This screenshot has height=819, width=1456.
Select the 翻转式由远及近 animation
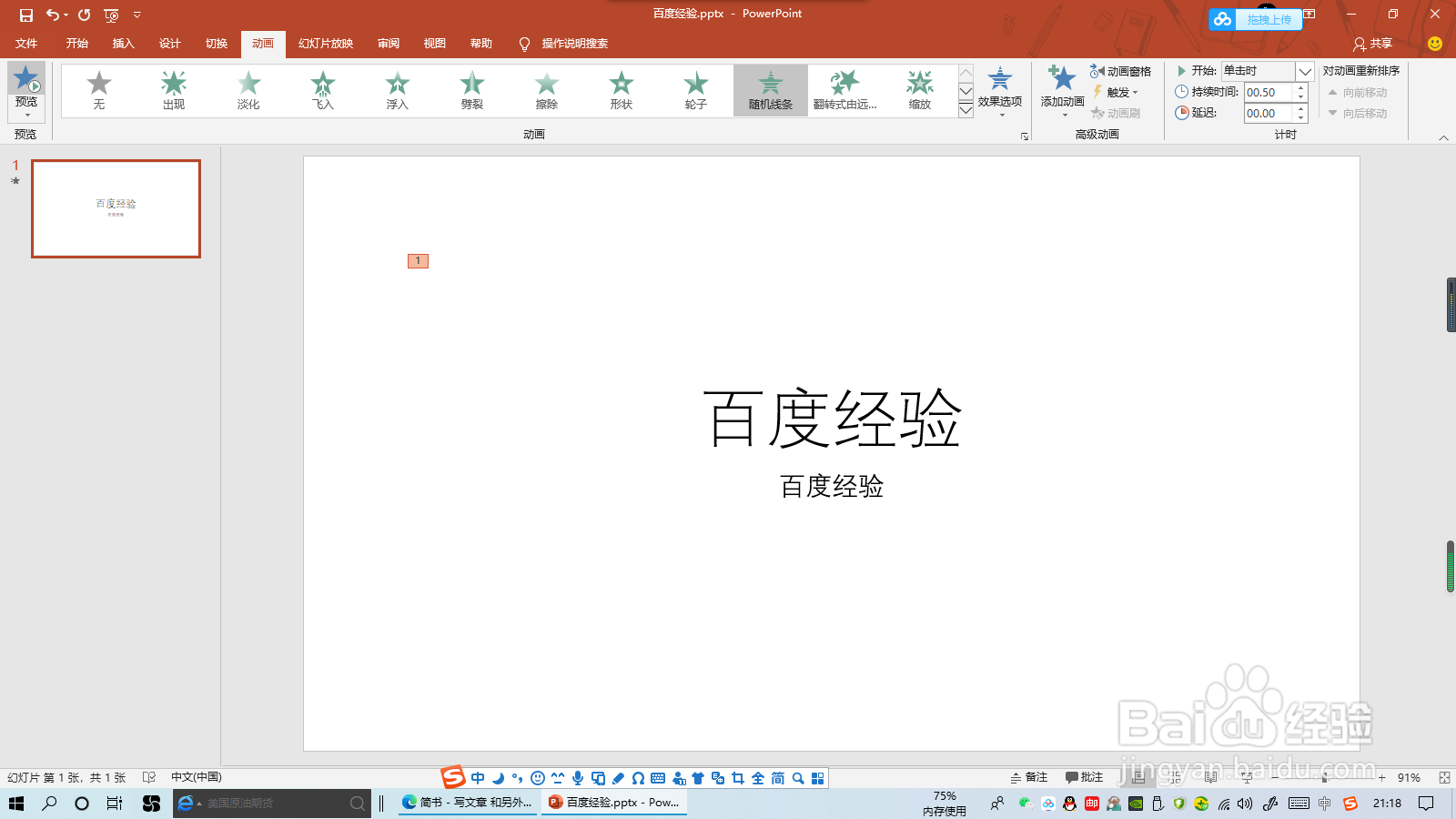(845, 90)
